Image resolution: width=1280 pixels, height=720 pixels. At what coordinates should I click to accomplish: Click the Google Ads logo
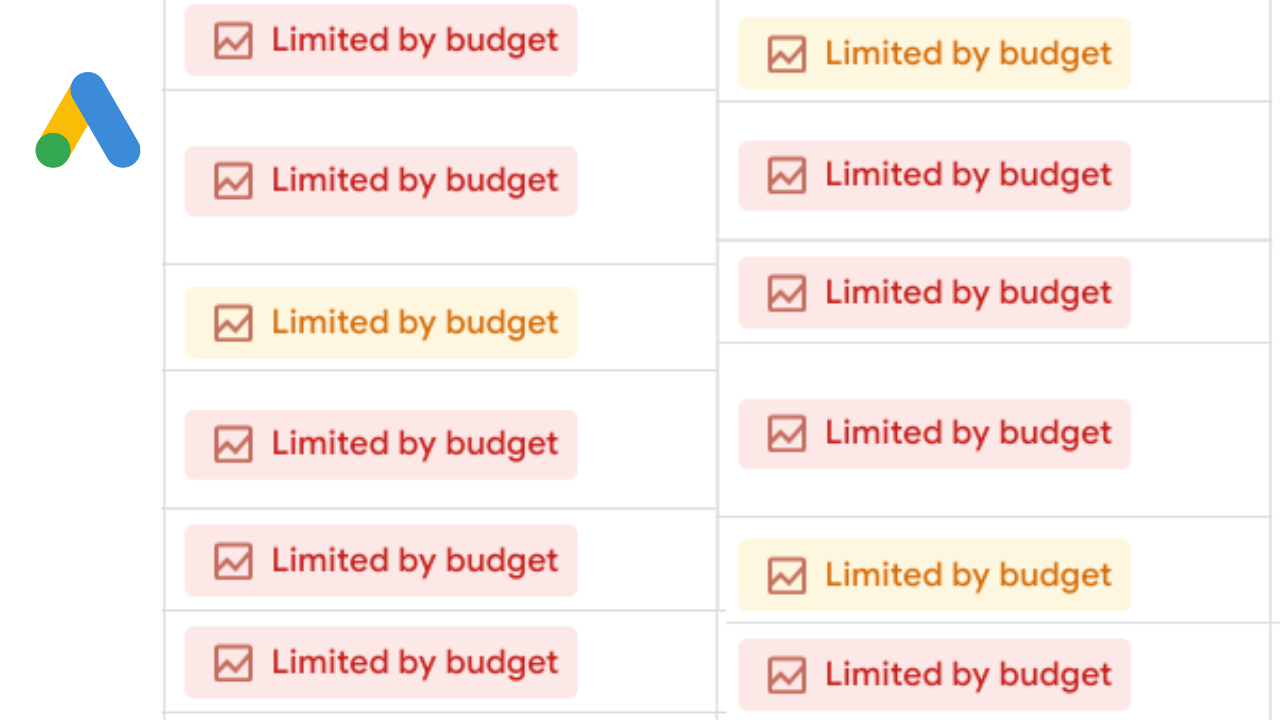coord(88,120)
